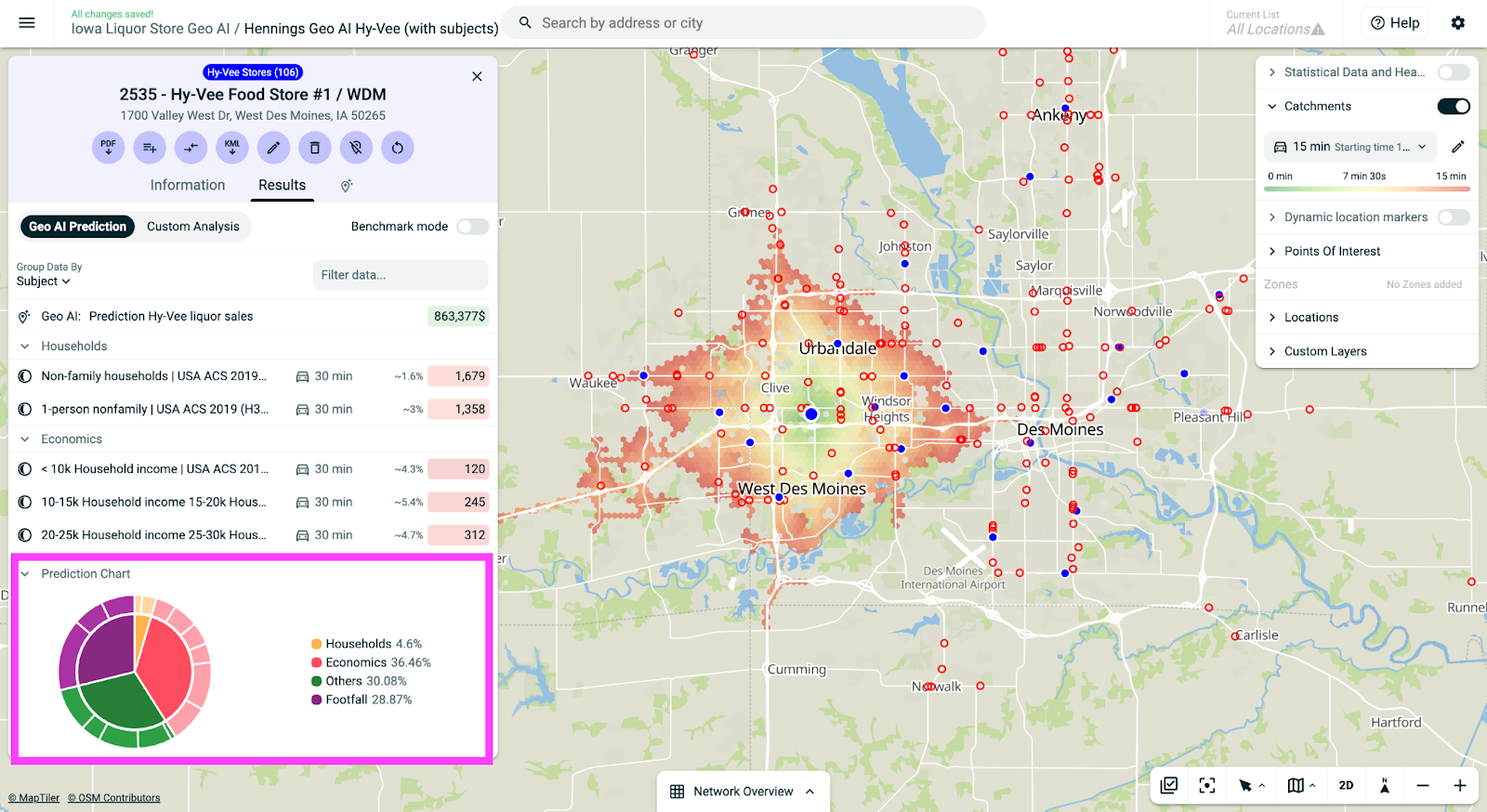Zoom in the map with plus
The image size is (1487, 812).
1460,786
